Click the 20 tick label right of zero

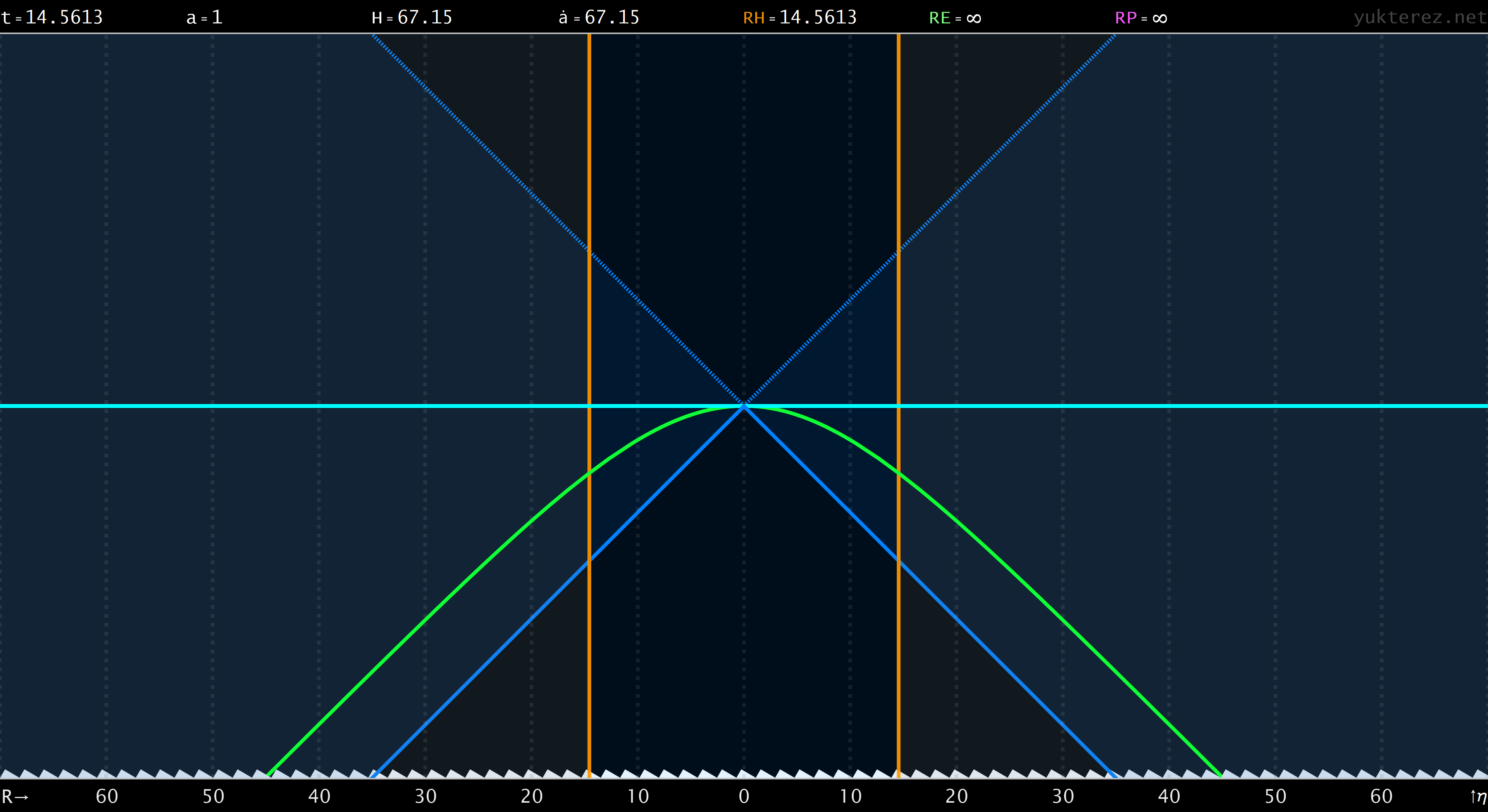(x=957, y=797)
